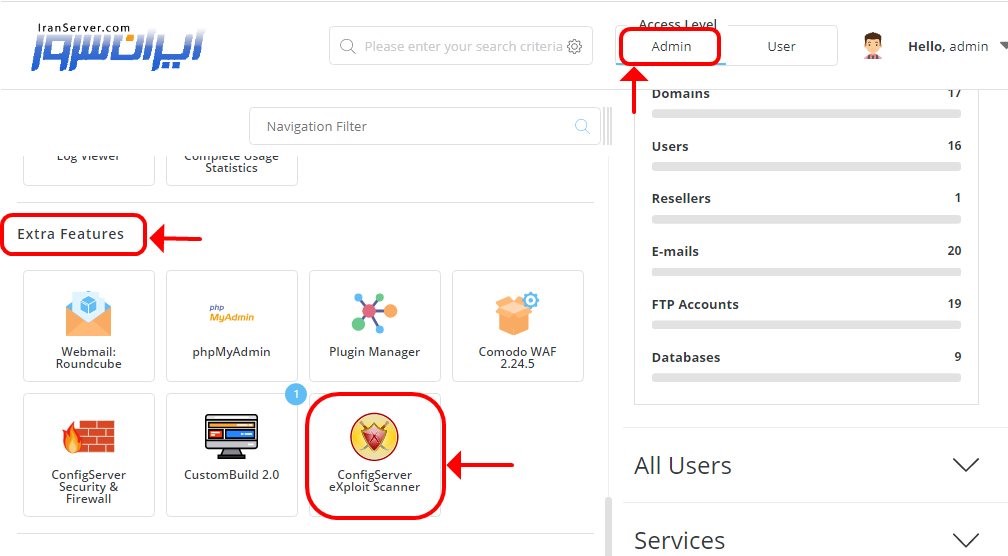Click the CustomBuild notification badge
Viewport: 1008px width, 556px height.
[296, 394]
